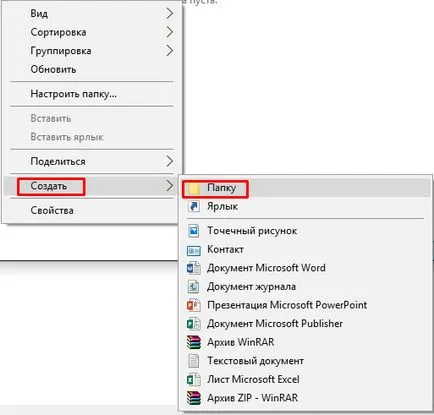Viewport: 434px width, 415px height.
Task: Select Контакт from the create submenu
Action: tap(306, 249)
